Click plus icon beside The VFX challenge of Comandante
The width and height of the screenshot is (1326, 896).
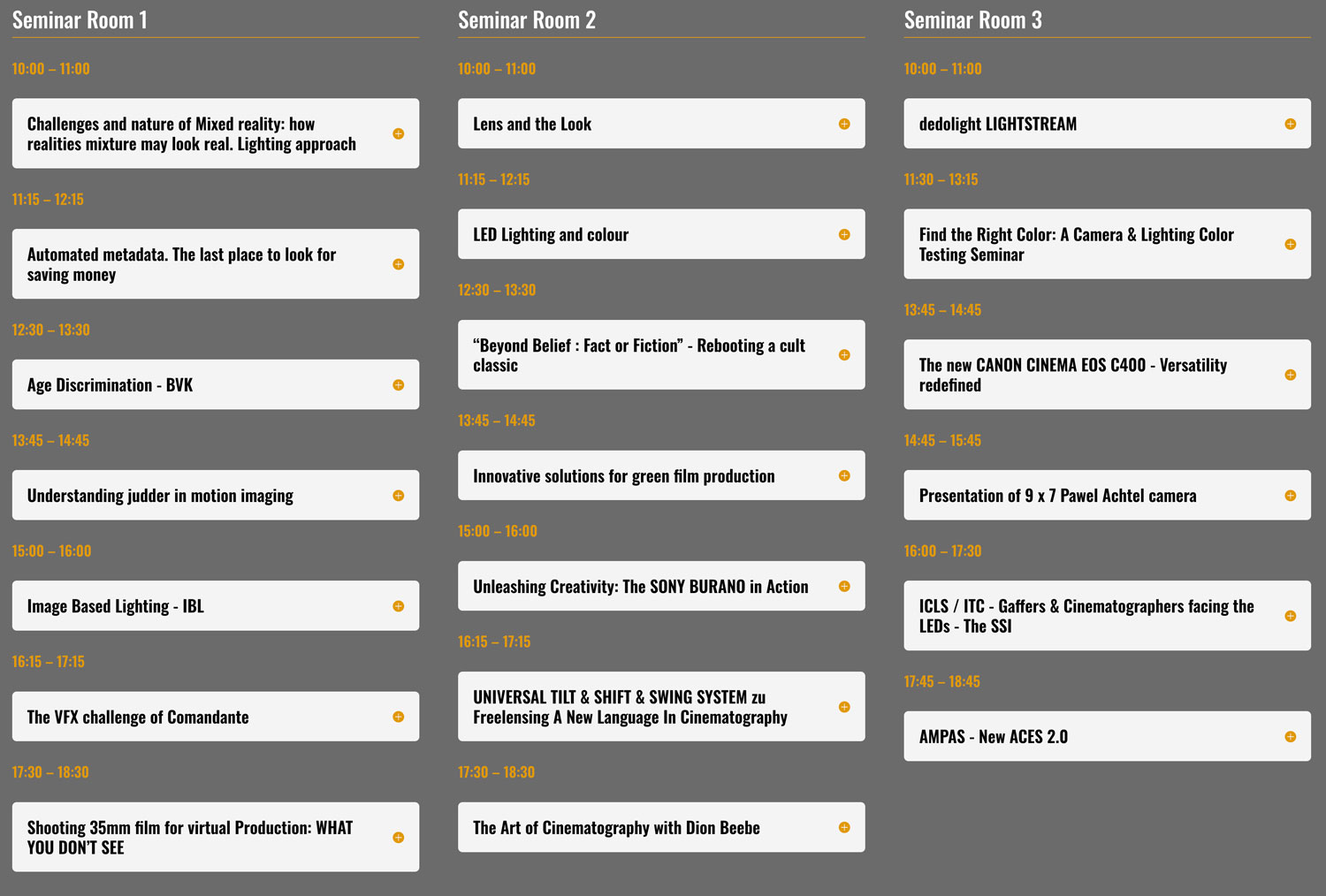point(398,717)
